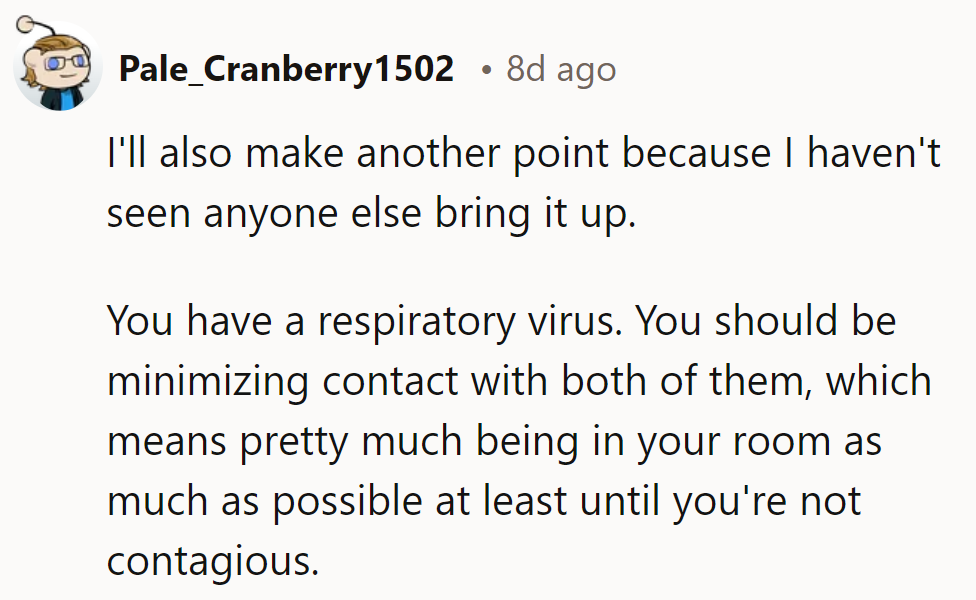Click the line starting "means pretty much being"
The height and width of the screenshot is (600, 976).
(x=494, y=441)
